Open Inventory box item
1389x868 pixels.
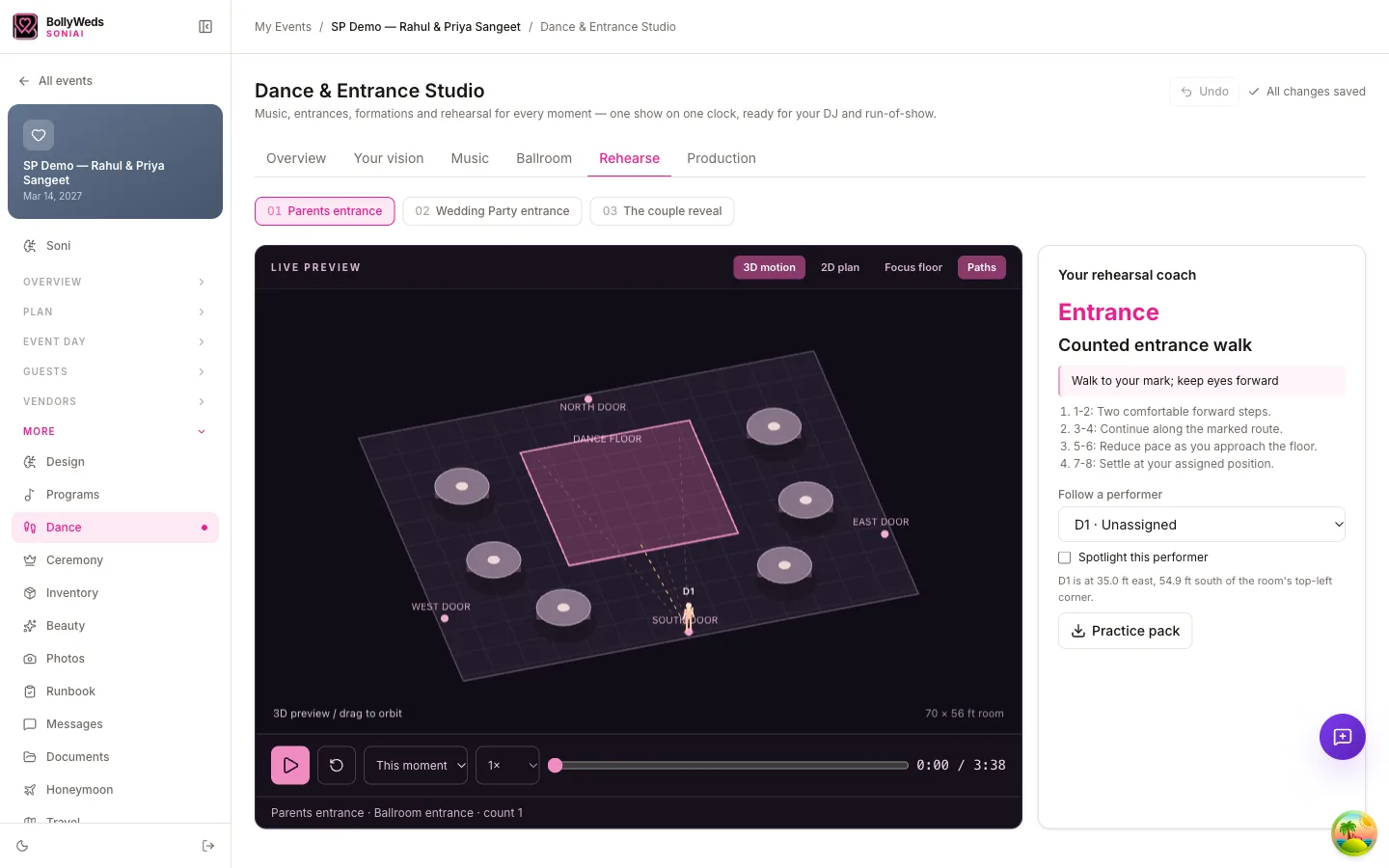pyautogui.click(x=115, y=593)
